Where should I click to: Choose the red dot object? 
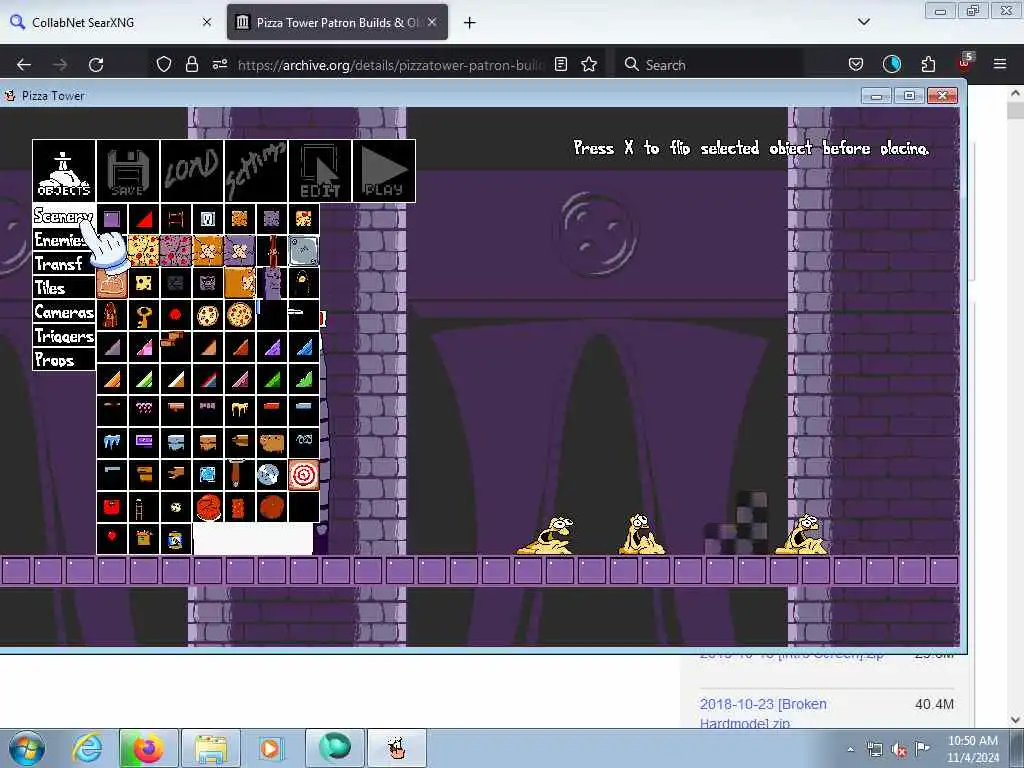tap(176, 315)
